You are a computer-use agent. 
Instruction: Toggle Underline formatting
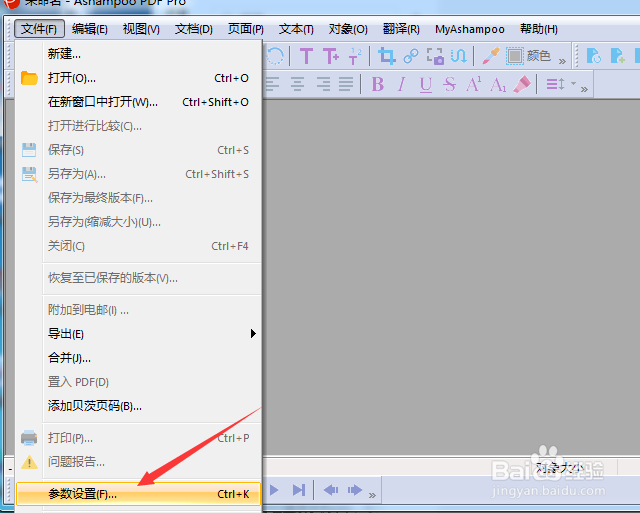coord(426,85)
